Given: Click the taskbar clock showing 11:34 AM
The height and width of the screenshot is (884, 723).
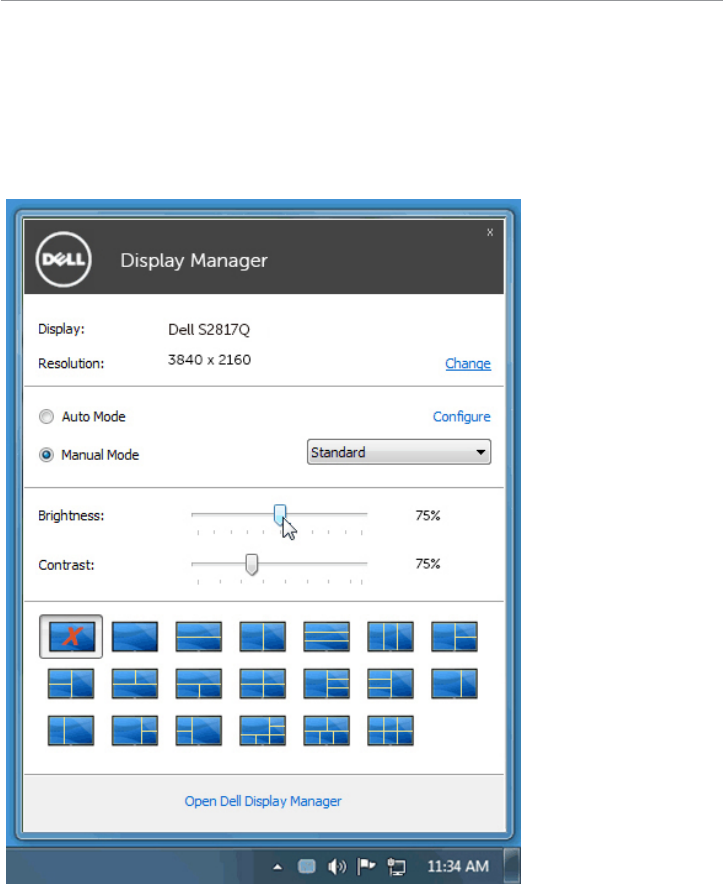Looking at the screenshot, I should [458, 867].
